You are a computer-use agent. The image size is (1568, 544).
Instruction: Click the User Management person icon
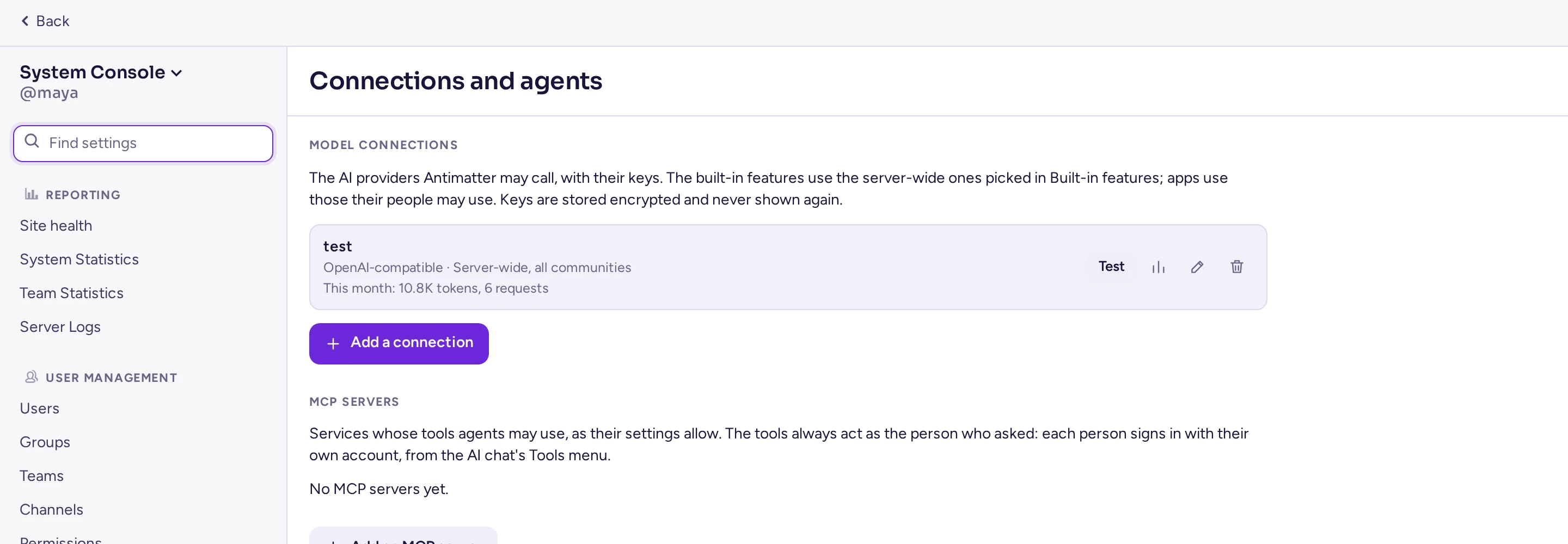(31, 378)
